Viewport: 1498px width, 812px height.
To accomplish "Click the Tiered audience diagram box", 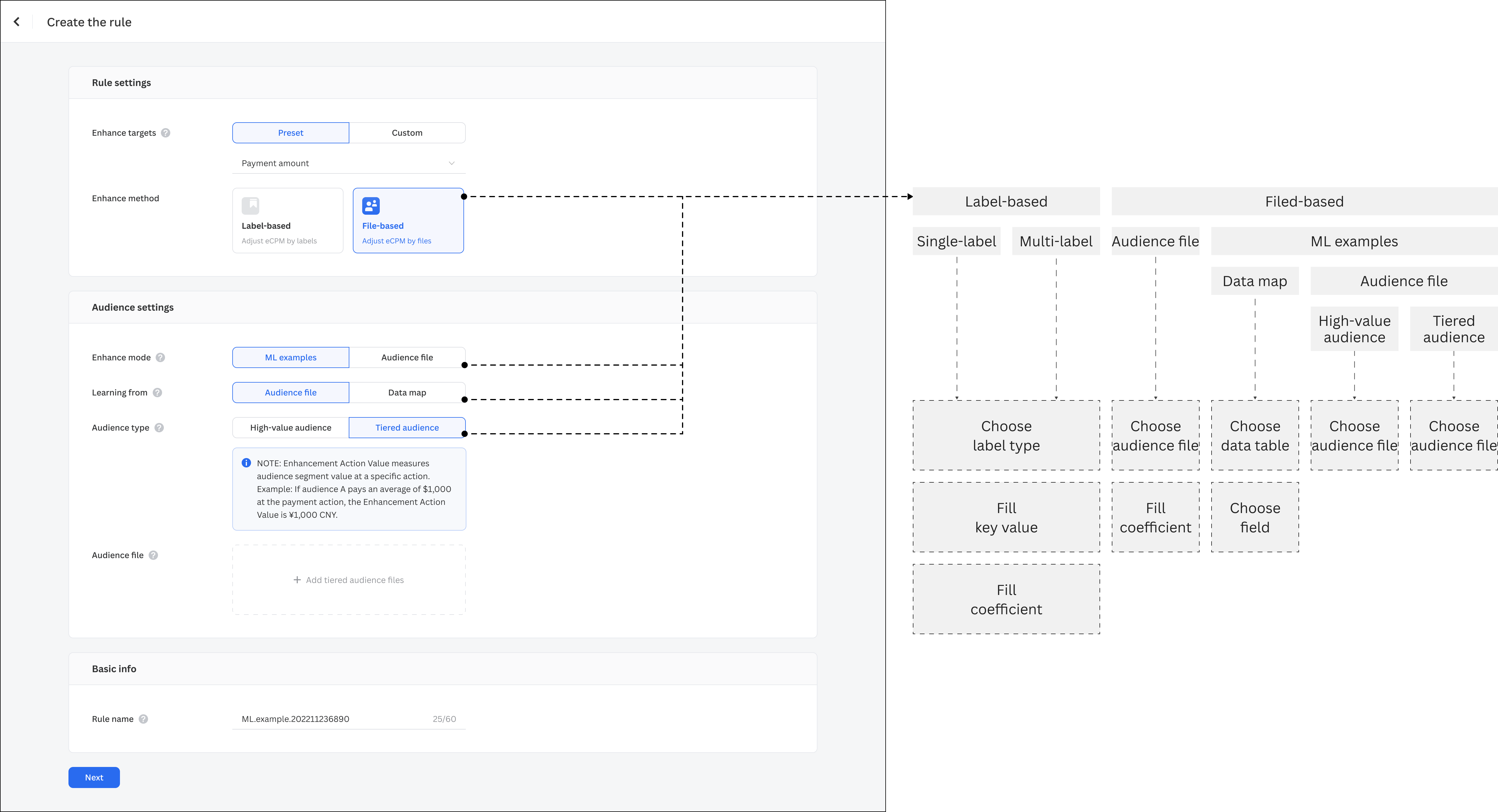I will [1454, 329].
